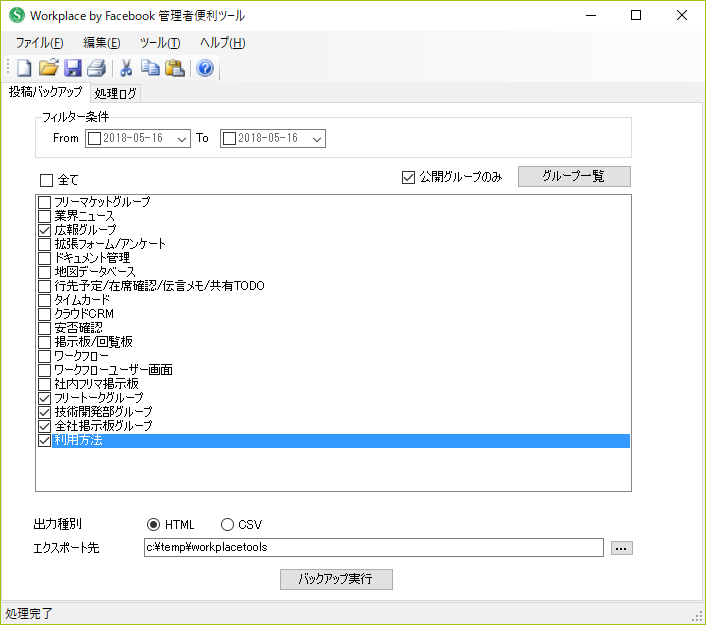Click the エクスポート先 path input field
This screenshot has width=706, height=625.
(x=374, y=548)
